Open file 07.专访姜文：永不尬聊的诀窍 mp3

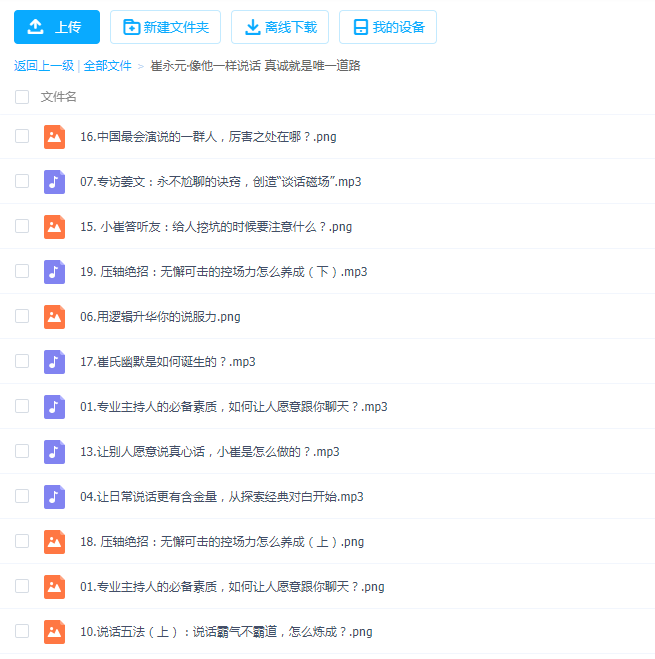click(x=221, y=182)
